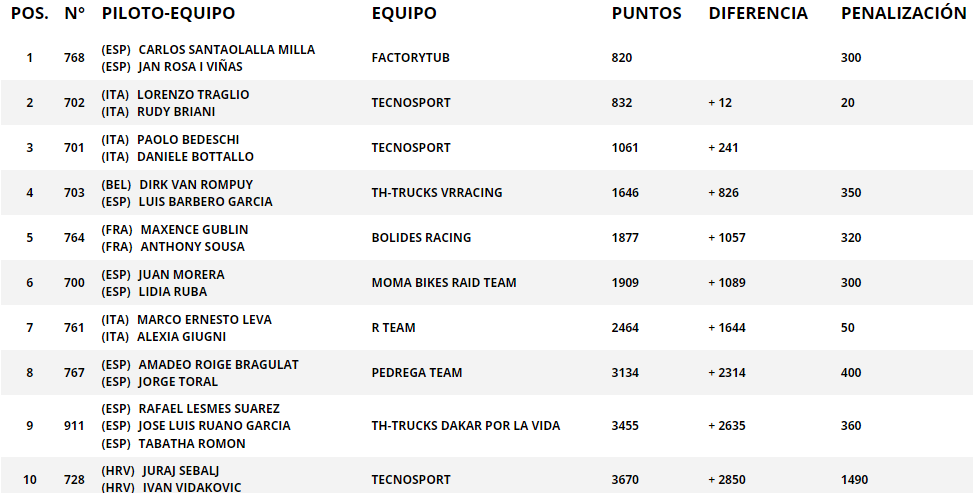Click the PILOTO-EQUIPO column header

(x=168, y=13)
